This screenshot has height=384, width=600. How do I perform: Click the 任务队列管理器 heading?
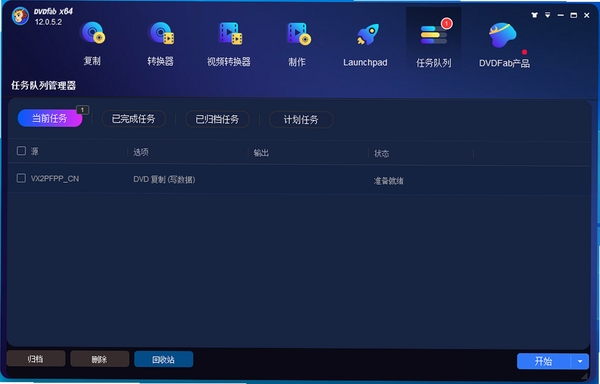pyautogui.click(x=44, y=85)
